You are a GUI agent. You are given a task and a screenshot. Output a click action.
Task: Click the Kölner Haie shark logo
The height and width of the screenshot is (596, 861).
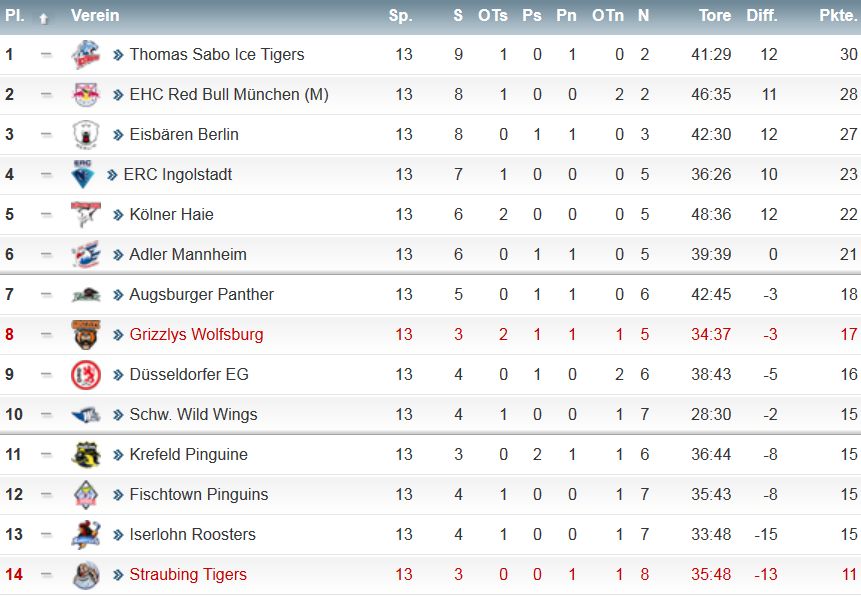(86, 214)
